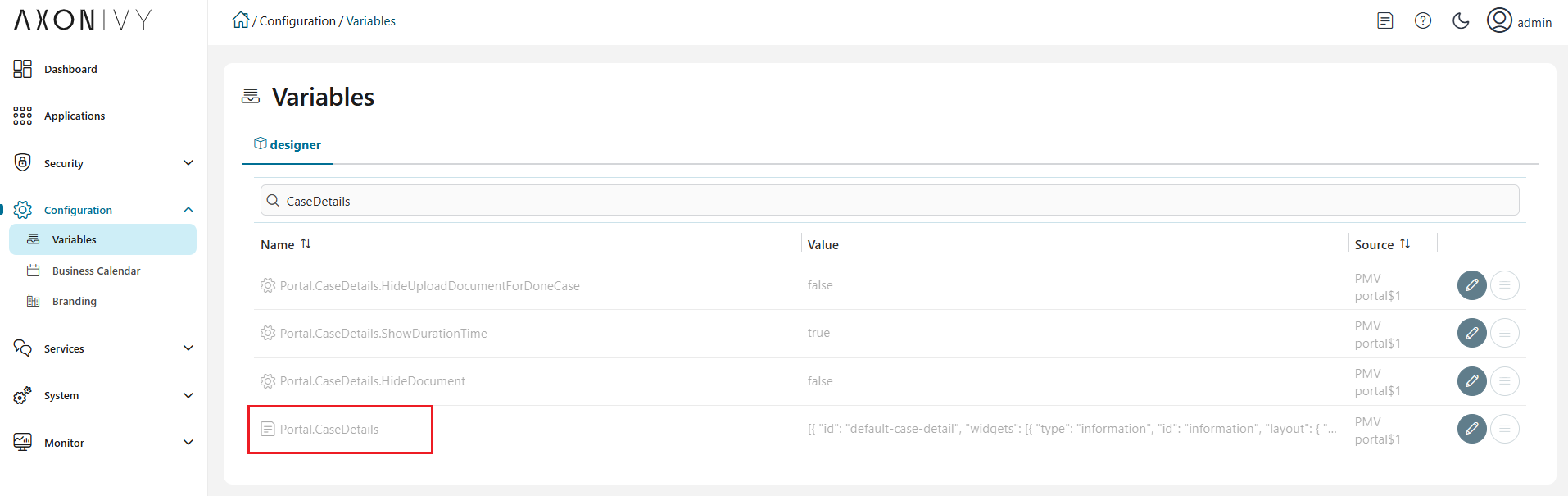The height and width of the screenshot is (496, 1568).
Task: Edit the Portal.CaseDetails.HideUploadDocumentForDoneCase variable
Action: click(1471, 285)
